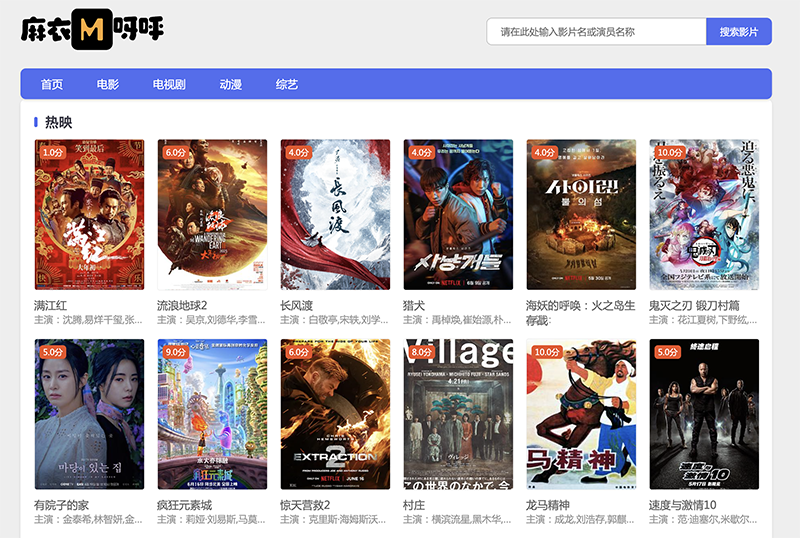Image resolution: width=800 pixels, height=538 pixels.
Task: Open the 鬼灭之刃 锻刀村篇 poster
Action: (x=704, y=214)
